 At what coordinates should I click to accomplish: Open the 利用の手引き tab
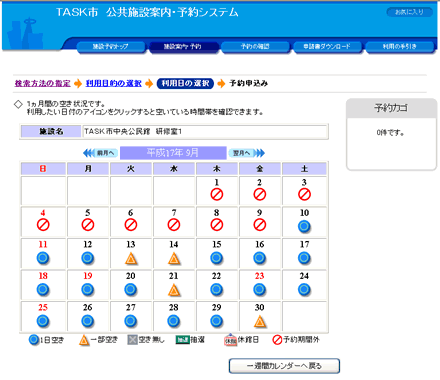400,47
